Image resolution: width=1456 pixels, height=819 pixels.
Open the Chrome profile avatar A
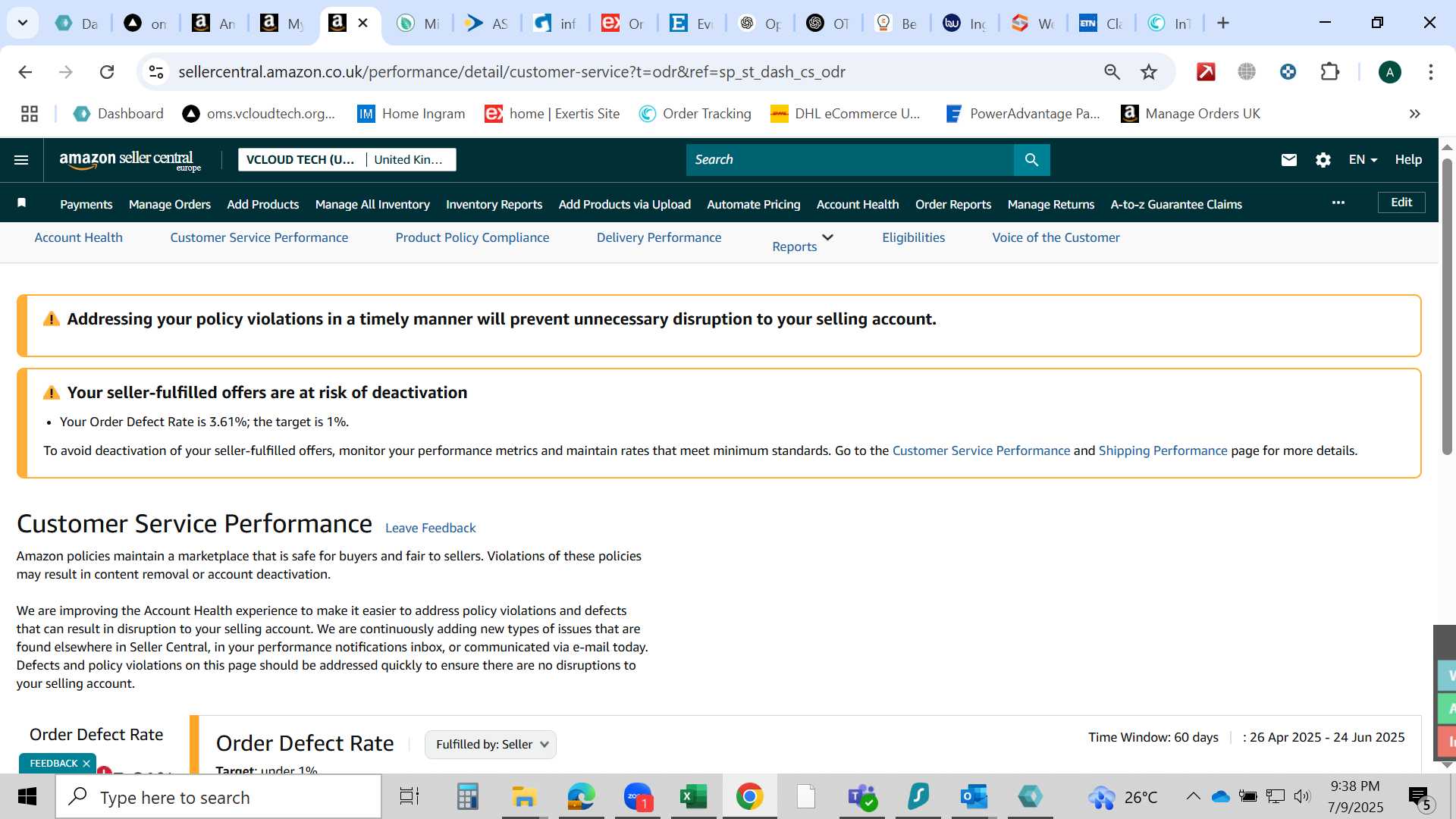(1389, 72)
